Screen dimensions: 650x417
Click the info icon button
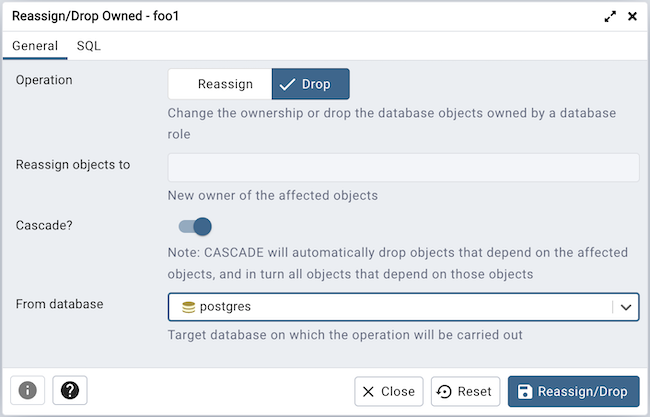tap(28, 391)
